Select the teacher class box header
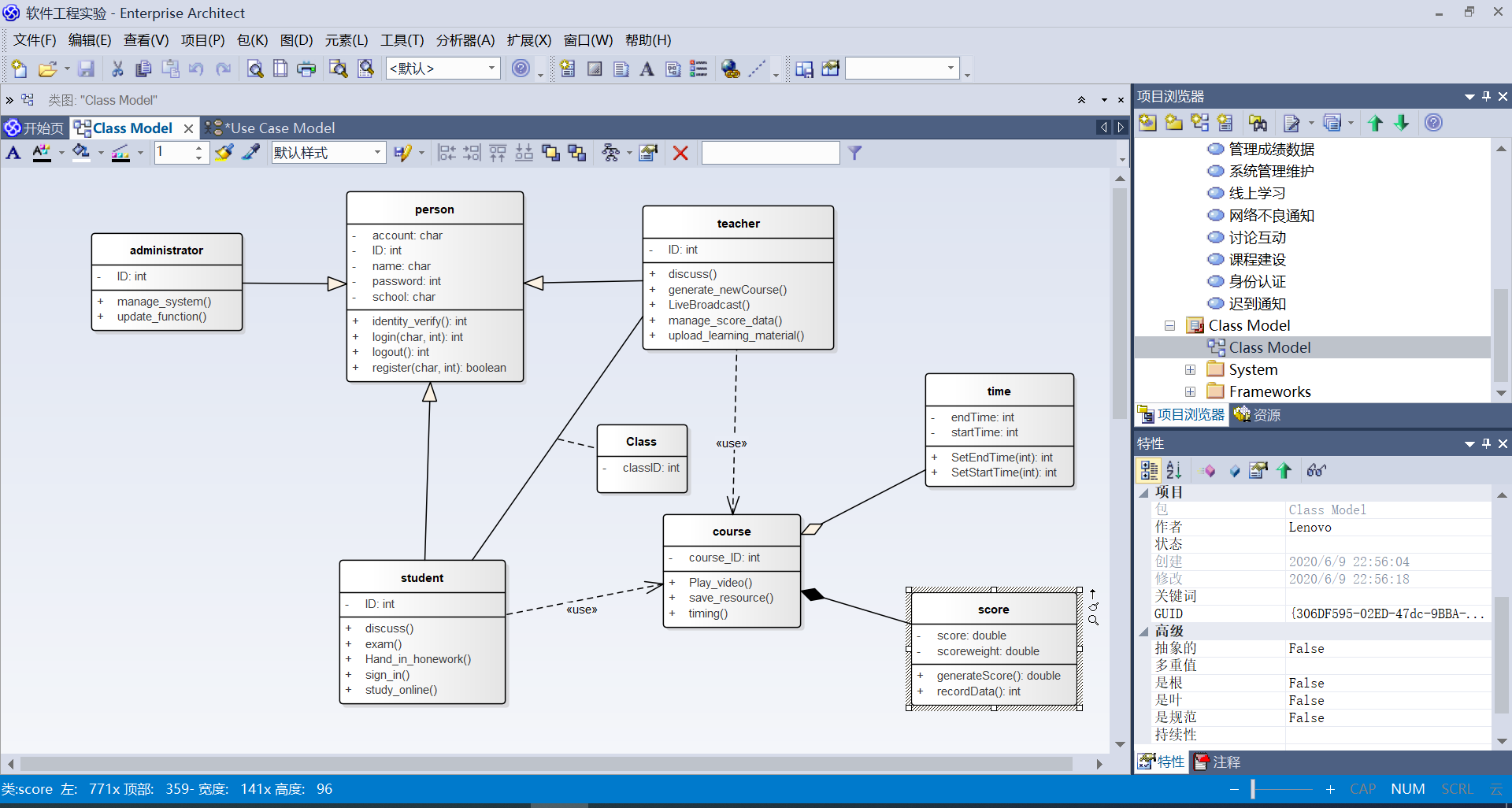This screenshot has height=808, width=1512. click(738, 224)
